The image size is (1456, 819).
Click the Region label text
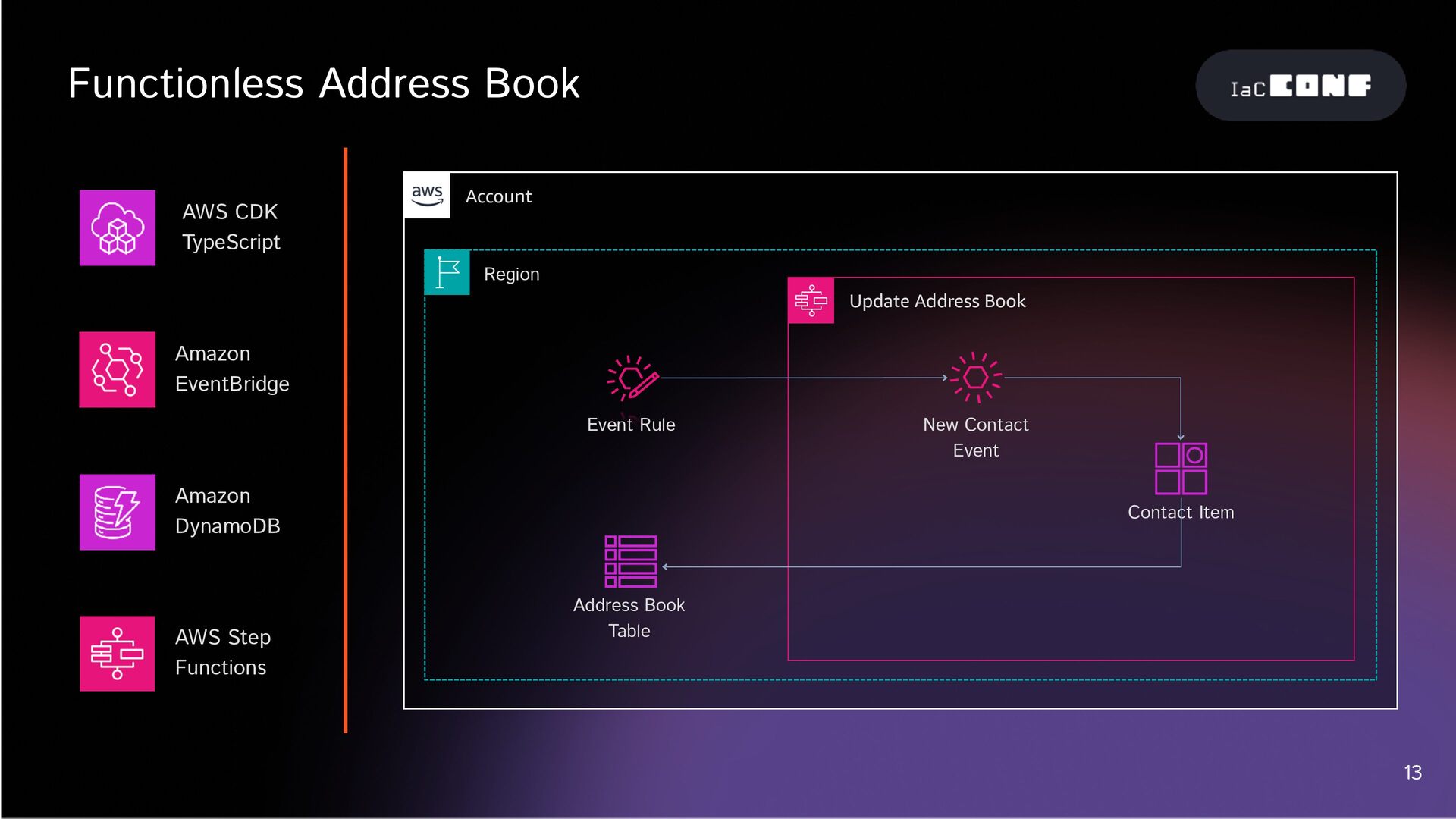pyautogui.click(x=511, y=274)
